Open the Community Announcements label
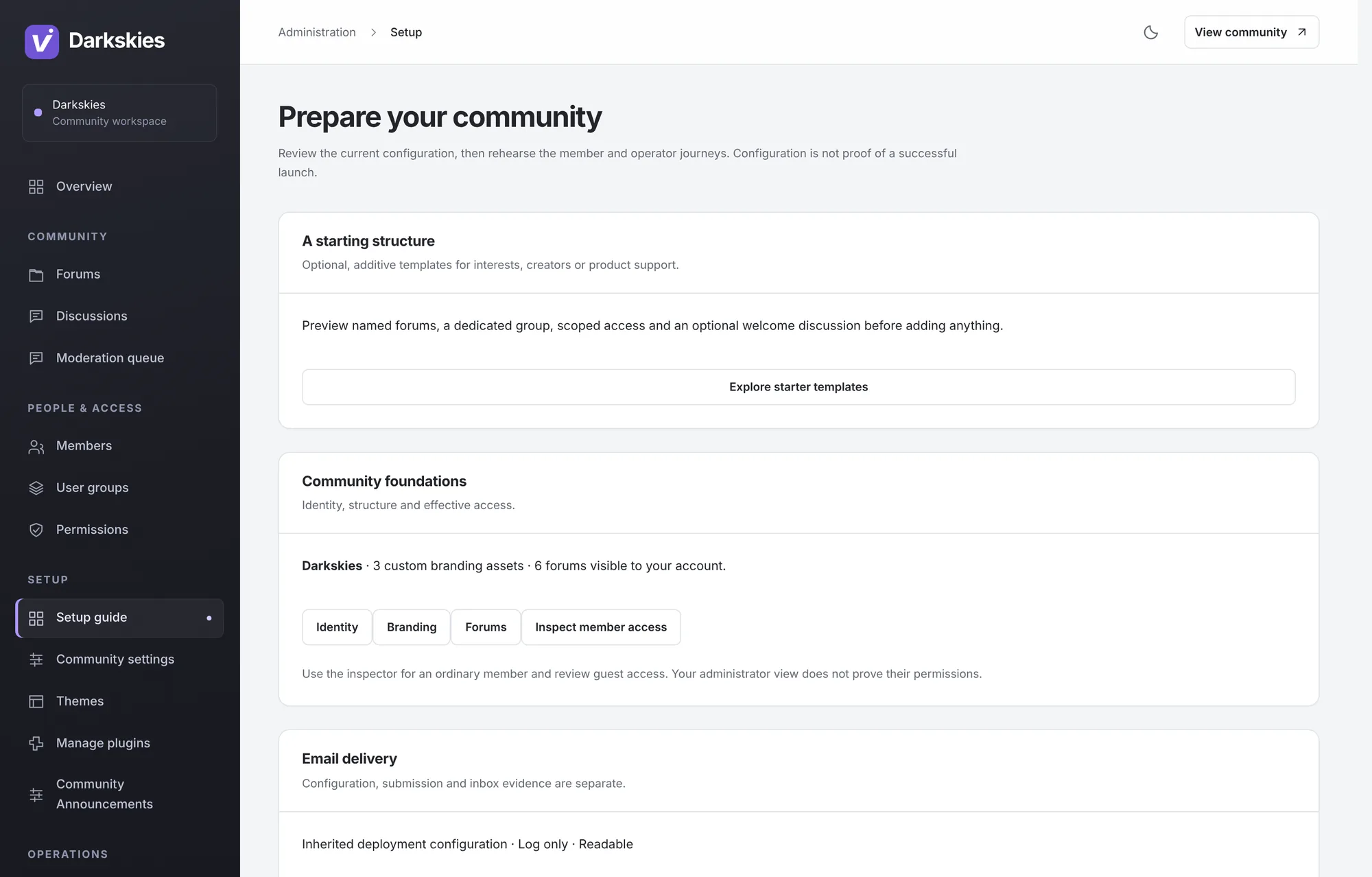 104,794
